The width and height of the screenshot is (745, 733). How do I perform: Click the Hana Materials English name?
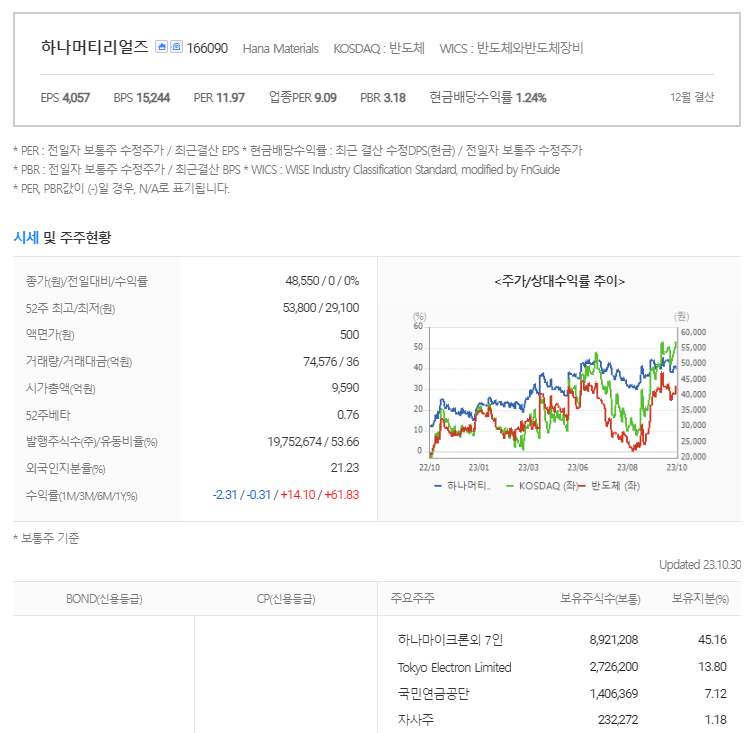pos(280,48)
